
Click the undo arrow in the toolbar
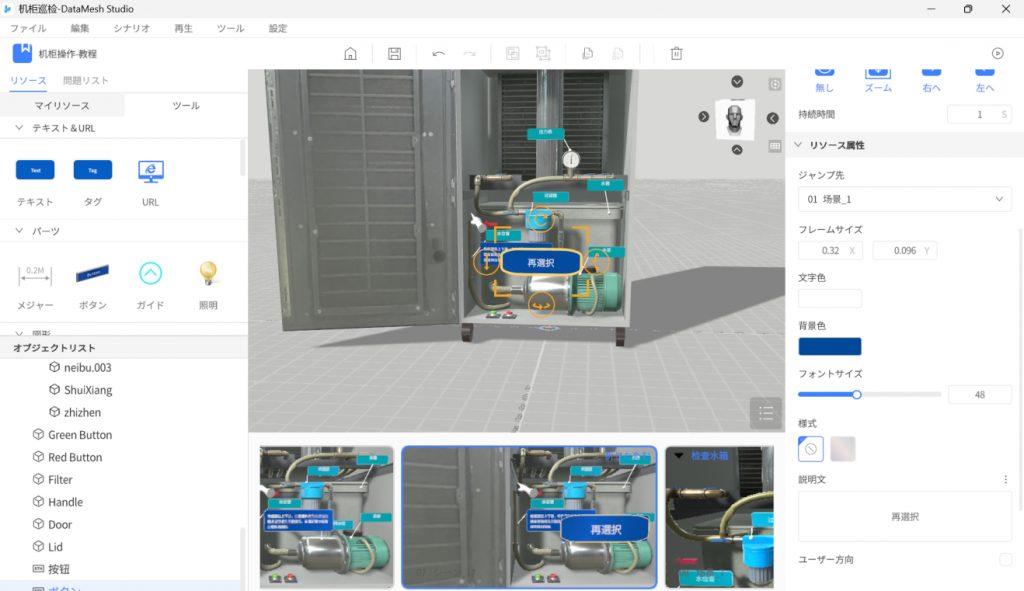[438, 54]
